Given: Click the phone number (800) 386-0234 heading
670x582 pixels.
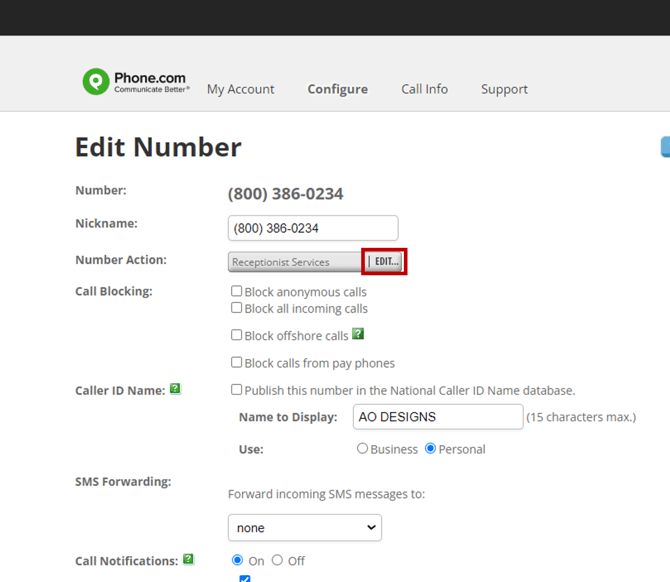Looking at the screenshot, I should (285, 194).
